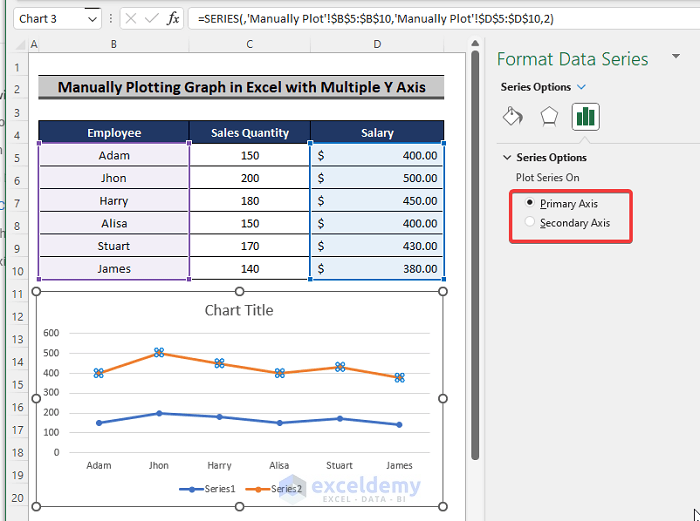Click the Insert Function fx icon
The image size is (700, 521).
[x=173, y=18]
